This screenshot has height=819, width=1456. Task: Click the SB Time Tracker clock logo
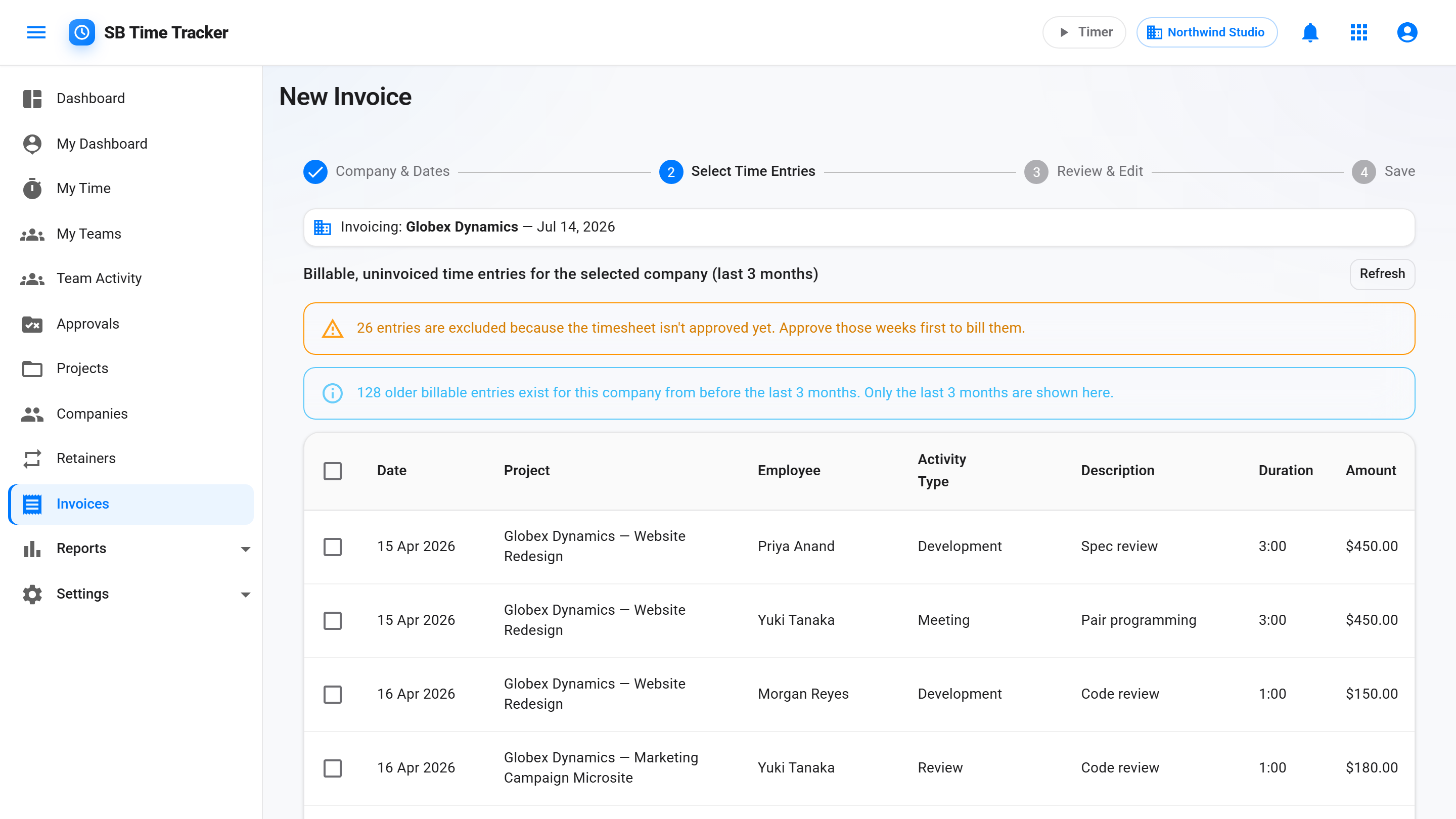82,32
